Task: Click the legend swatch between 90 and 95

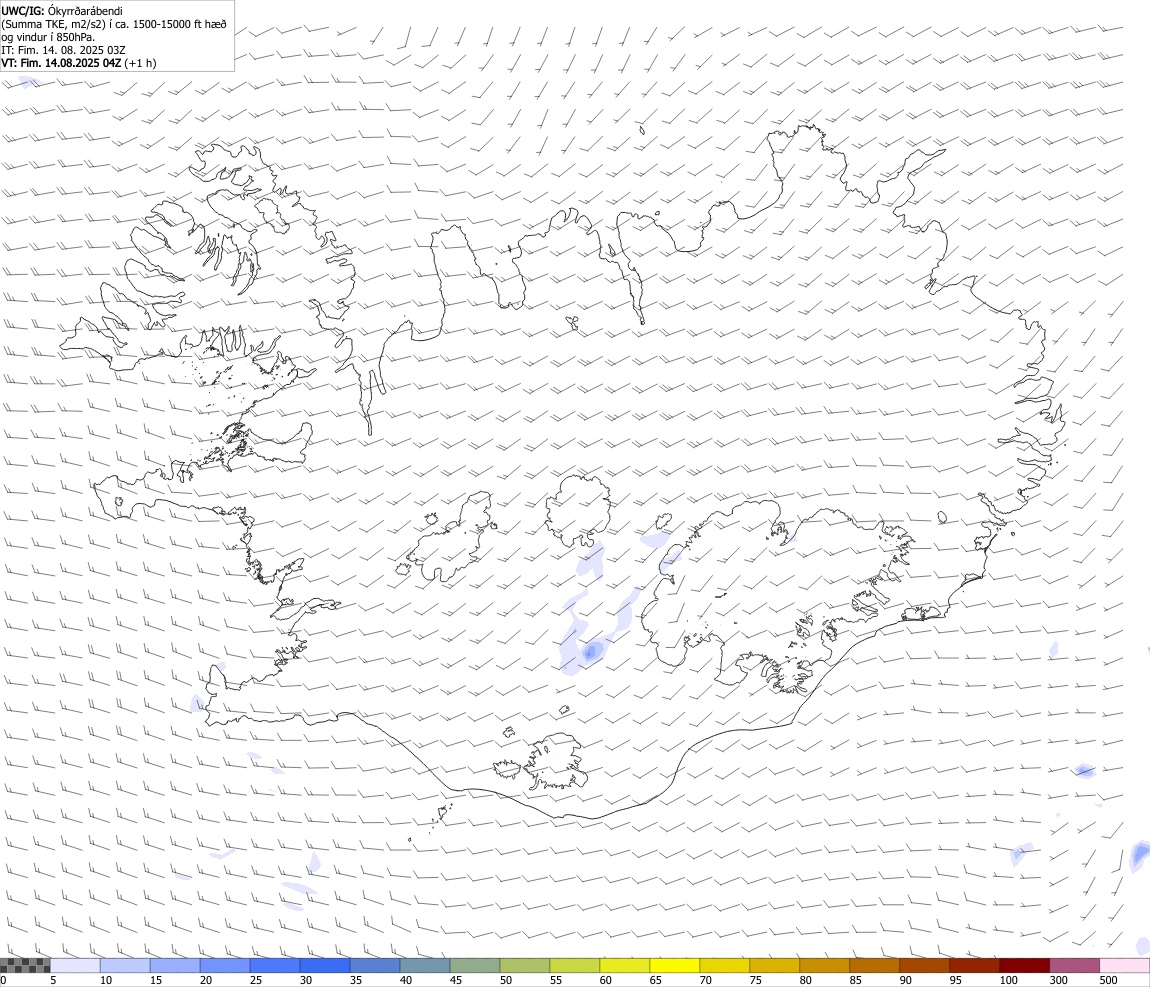Action: [x=925, y=965]
